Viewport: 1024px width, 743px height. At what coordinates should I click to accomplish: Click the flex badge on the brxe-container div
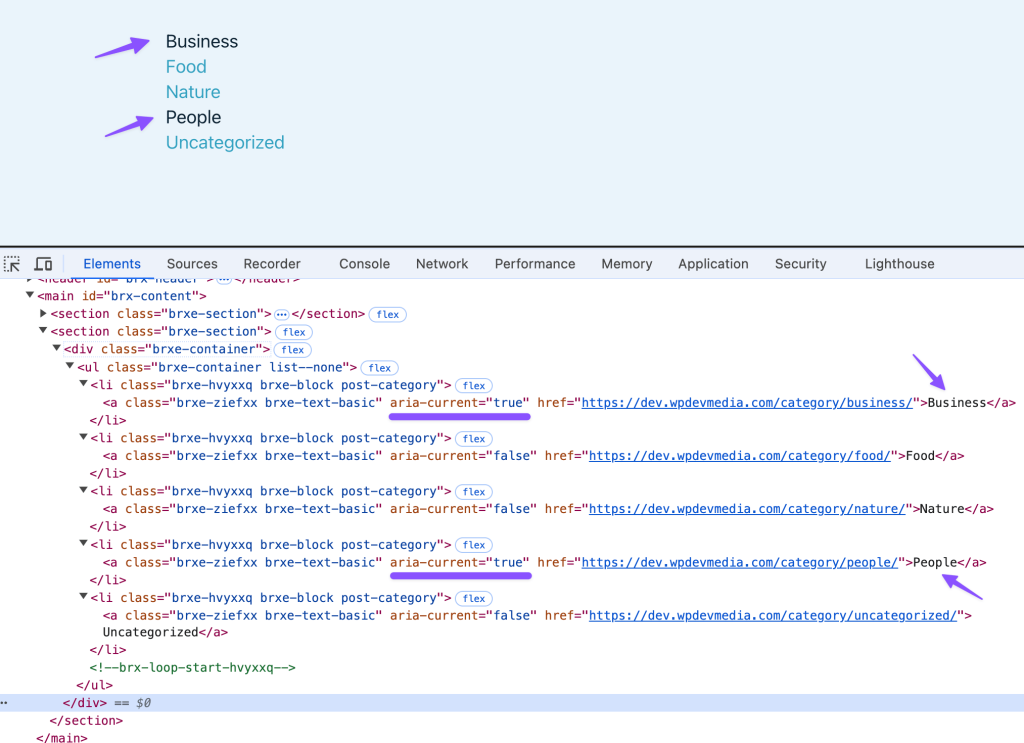293,350
